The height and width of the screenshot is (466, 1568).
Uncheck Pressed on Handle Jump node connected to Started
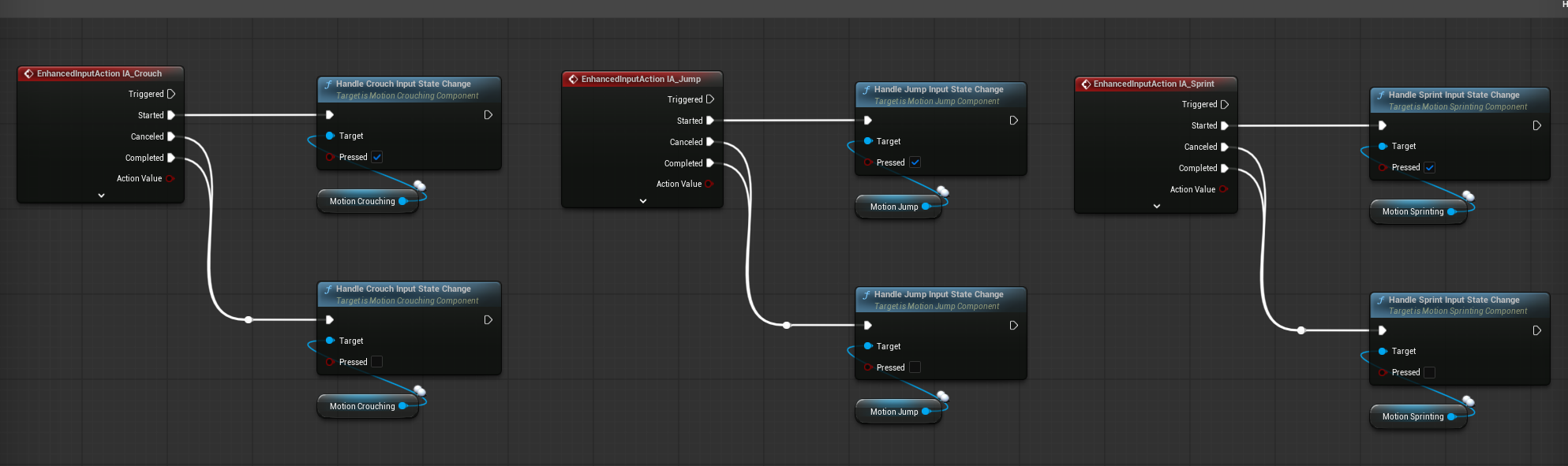pos(915,162)
